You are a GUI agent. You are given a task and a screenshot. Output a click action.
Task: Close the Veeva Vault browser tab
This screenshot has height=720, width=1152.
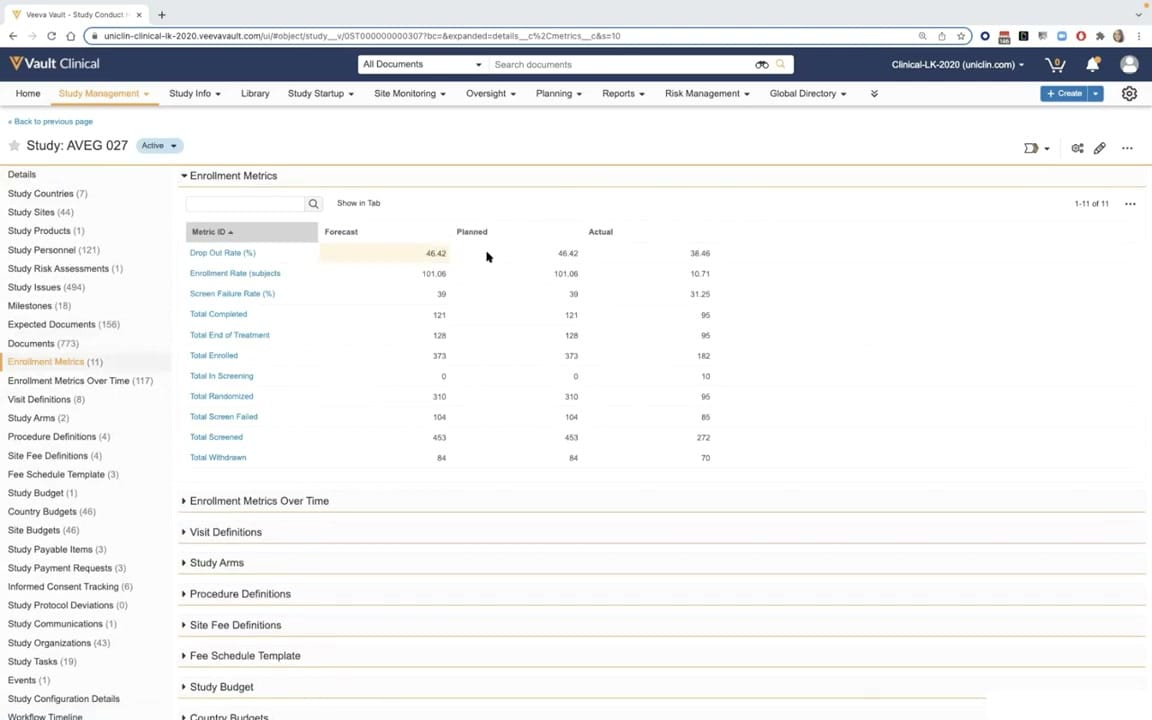click(x=139, y=14)
